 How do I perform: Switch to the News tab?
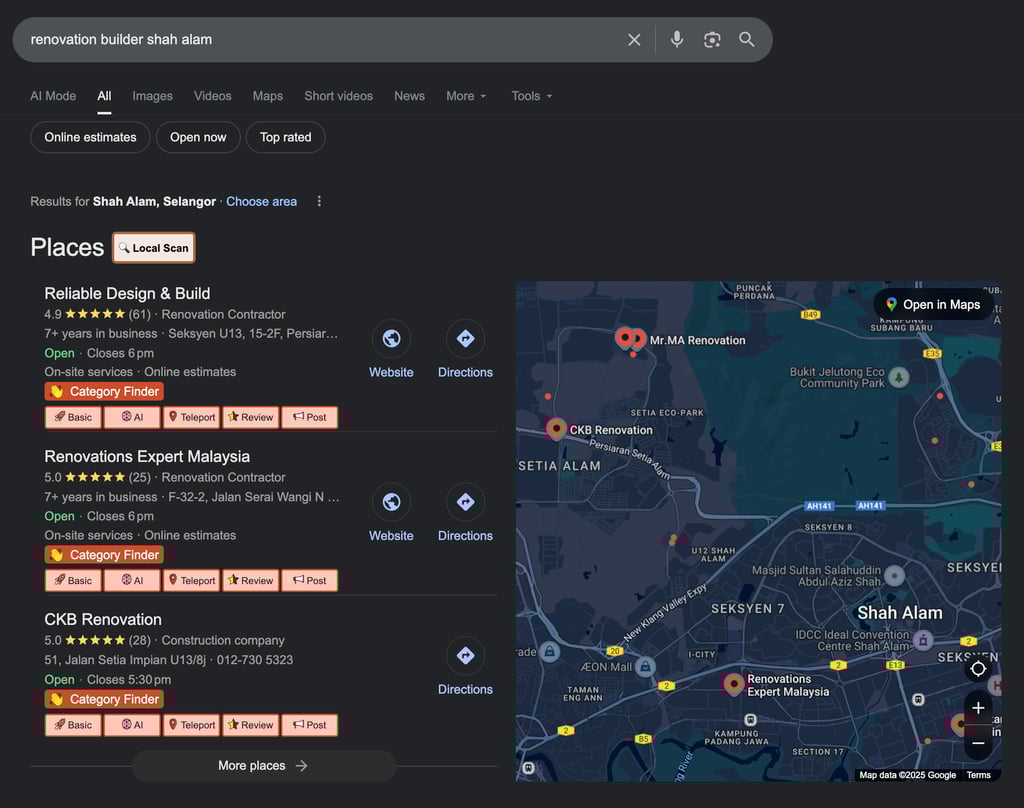(409, 96)
